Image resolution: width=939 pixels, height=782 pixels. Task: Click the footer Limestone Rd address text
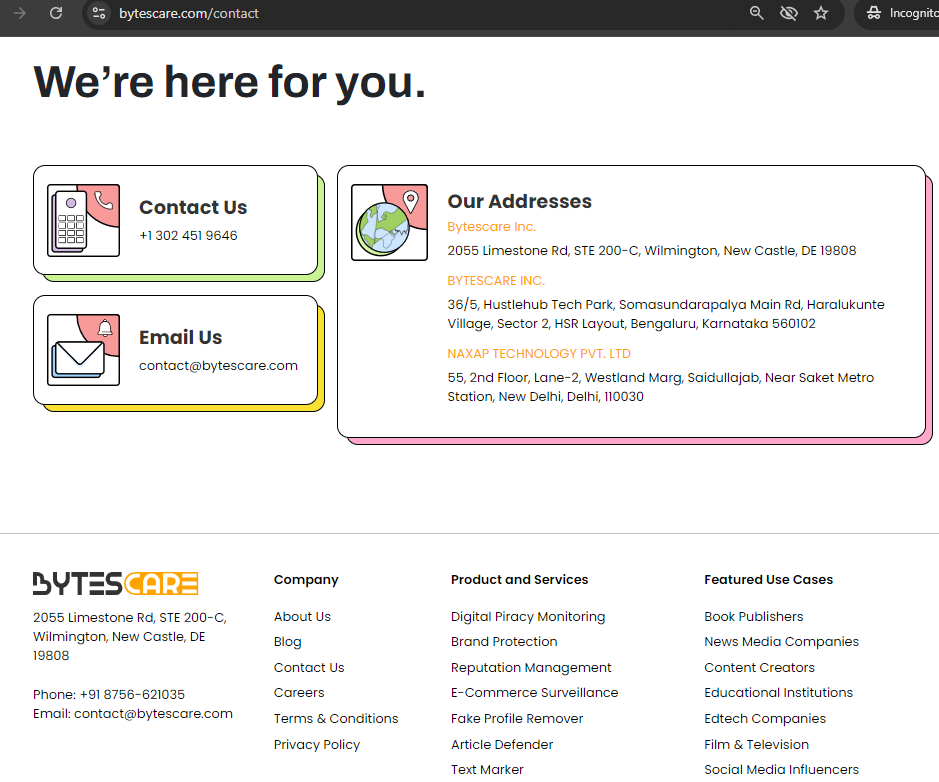[130, 636]
